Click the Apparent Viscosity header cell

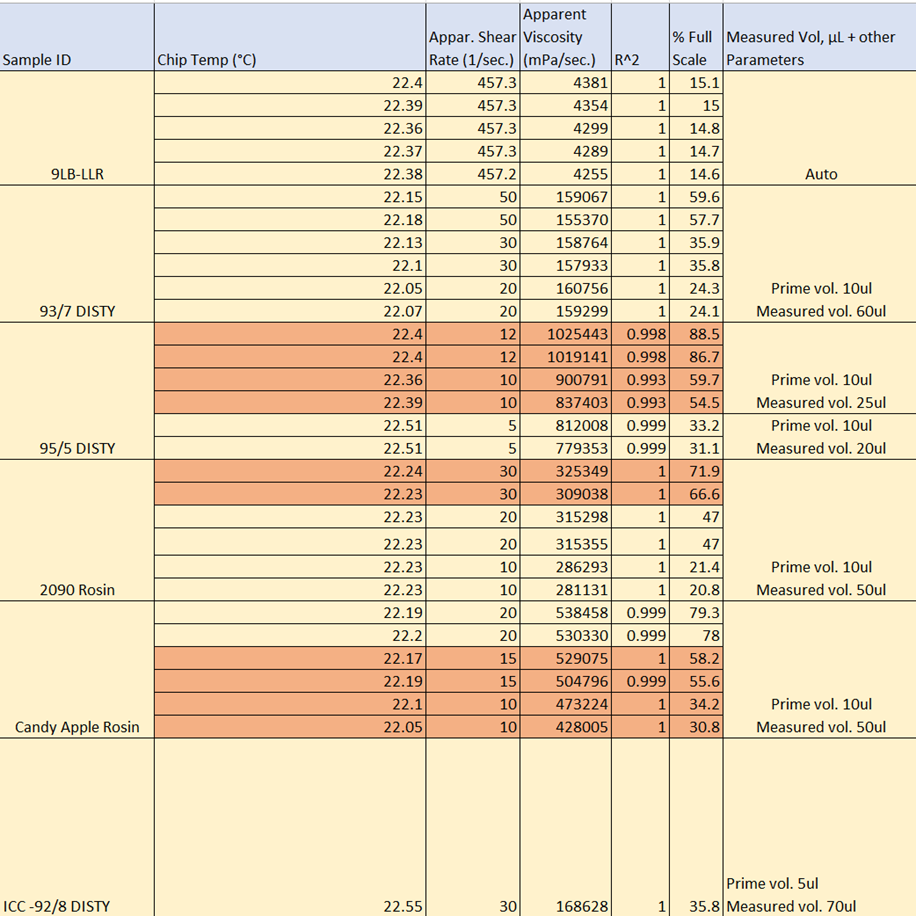(x=565, y=37)
